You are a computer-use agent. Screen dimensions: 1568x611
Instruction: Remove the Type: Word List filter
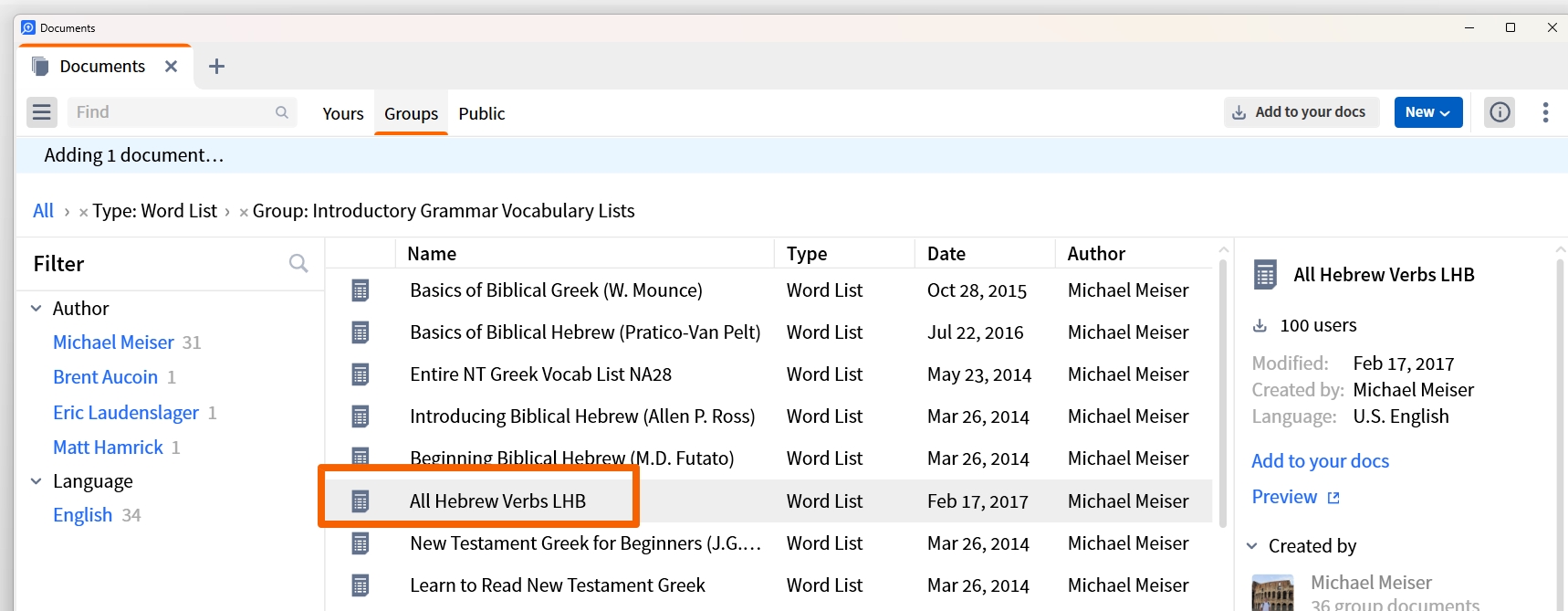(x=84, y=213)
